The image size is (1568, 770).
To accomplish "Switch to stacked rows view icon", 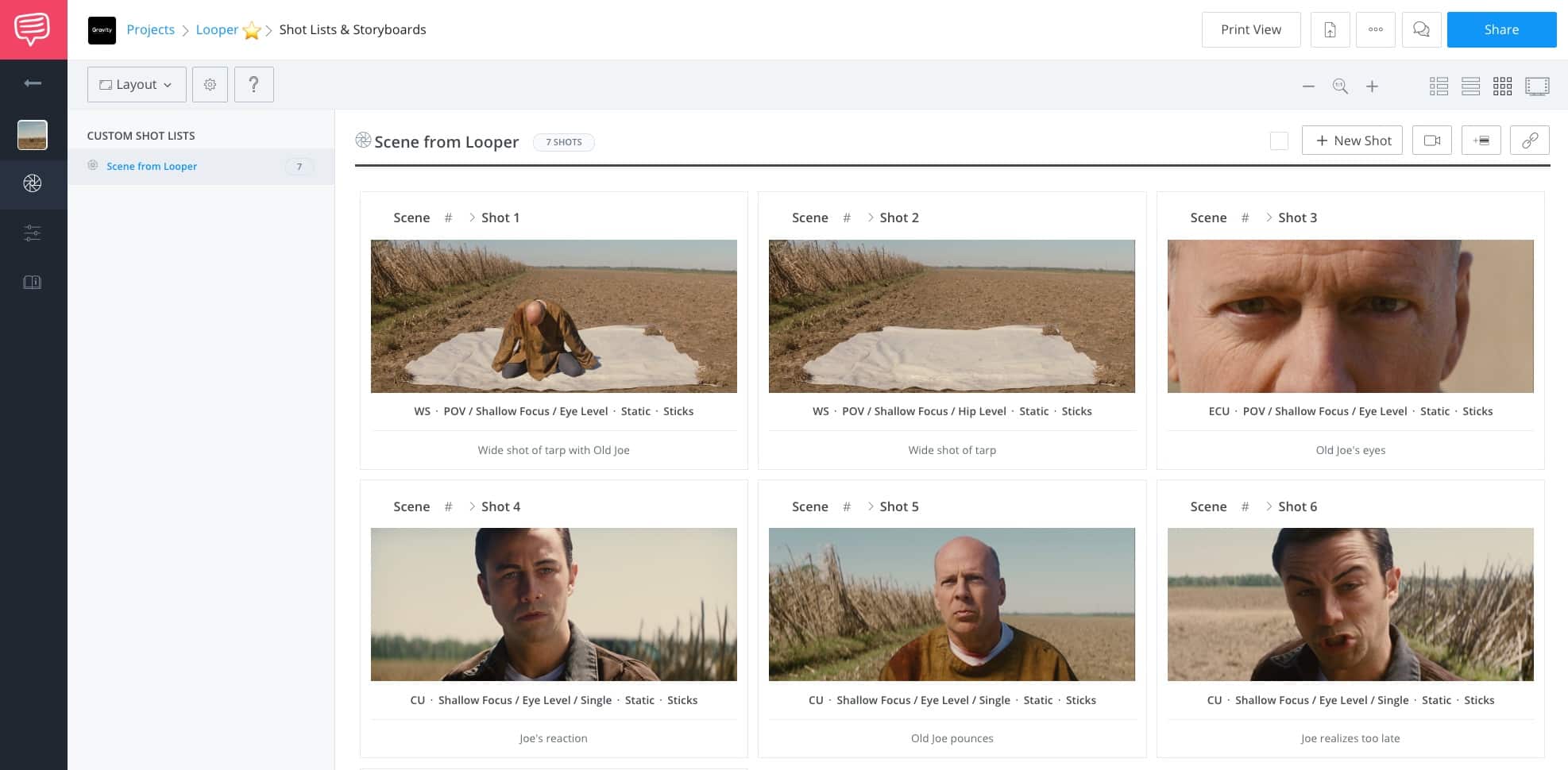I will 1470,86.
